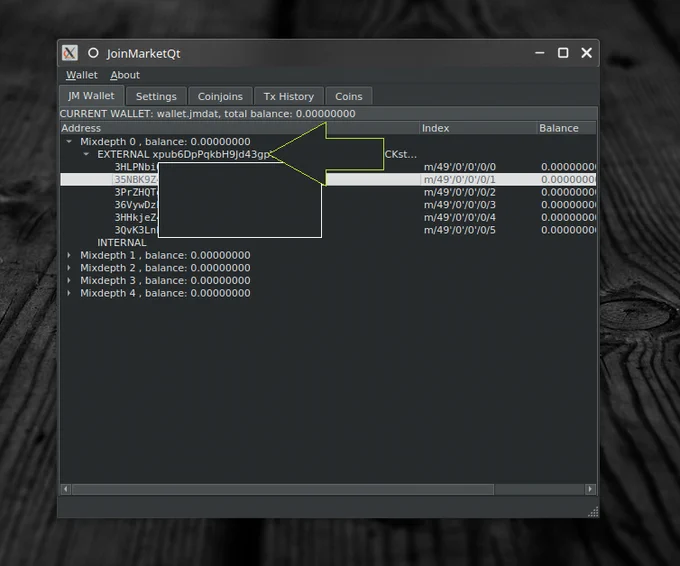Collapse the EXTERNAL xpub branch

86,154
